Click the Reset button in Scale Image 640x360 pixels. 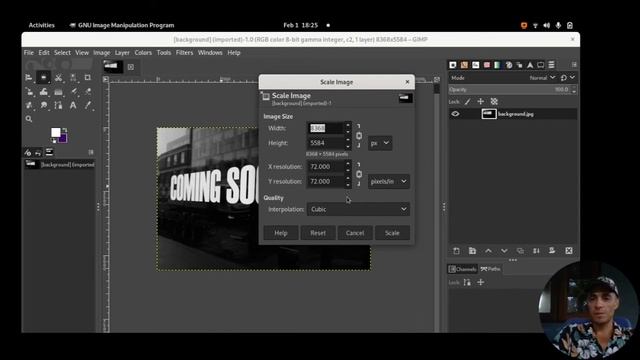(318, 233)
